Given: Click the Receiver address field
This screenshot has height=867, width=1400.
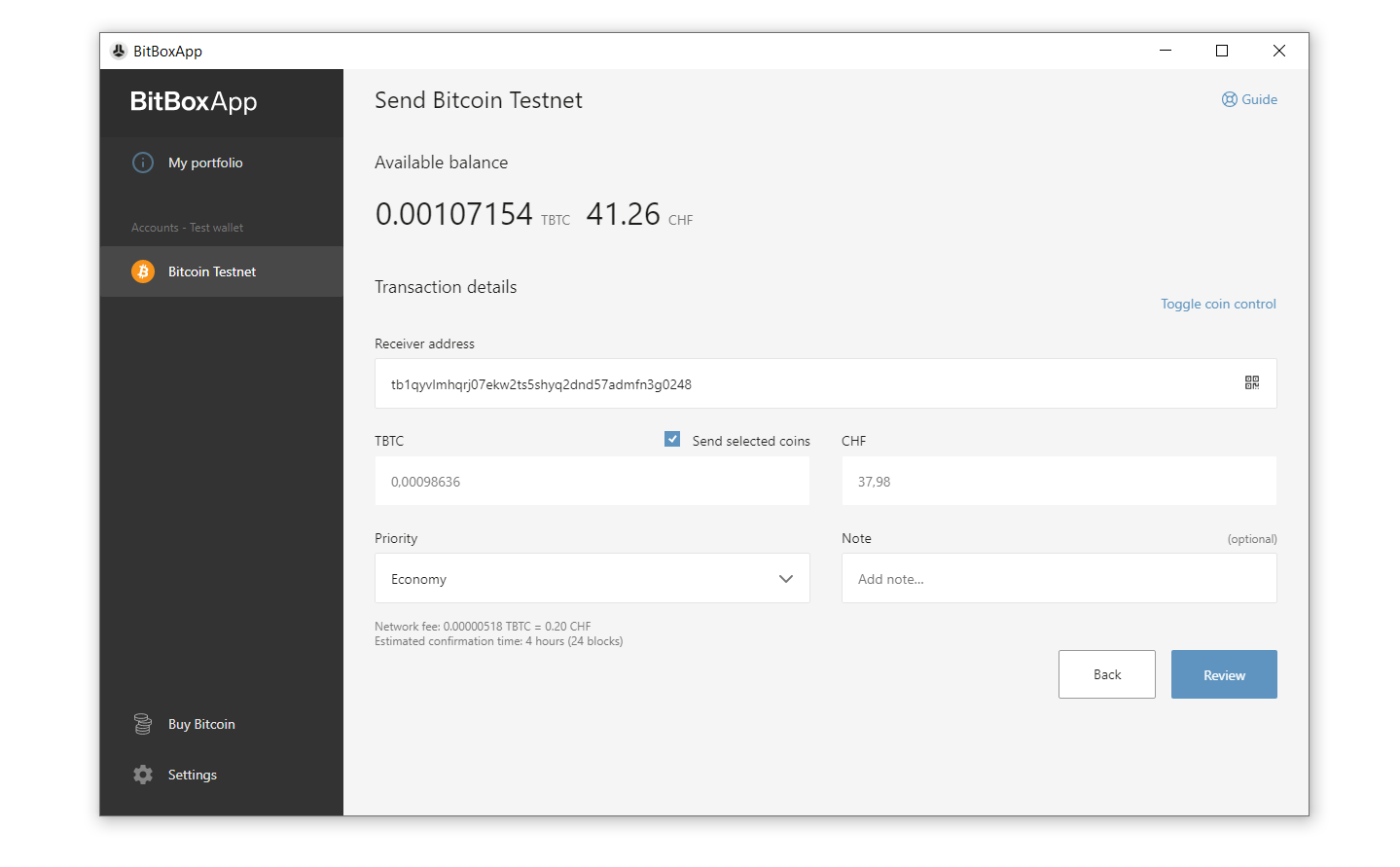Looking at the screenshot, I should tap(826, 383).
